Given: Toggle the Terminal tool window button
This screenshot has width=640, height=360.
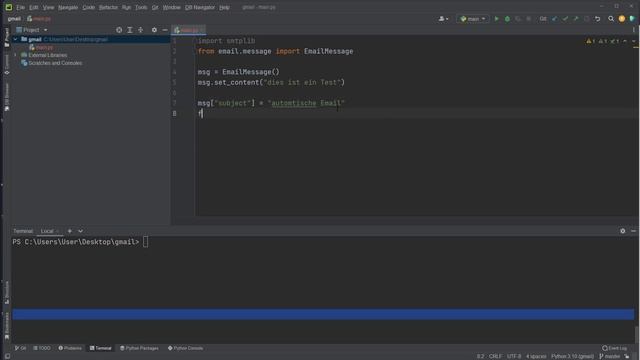Looking at the screenshot, I should pos(100,348).
